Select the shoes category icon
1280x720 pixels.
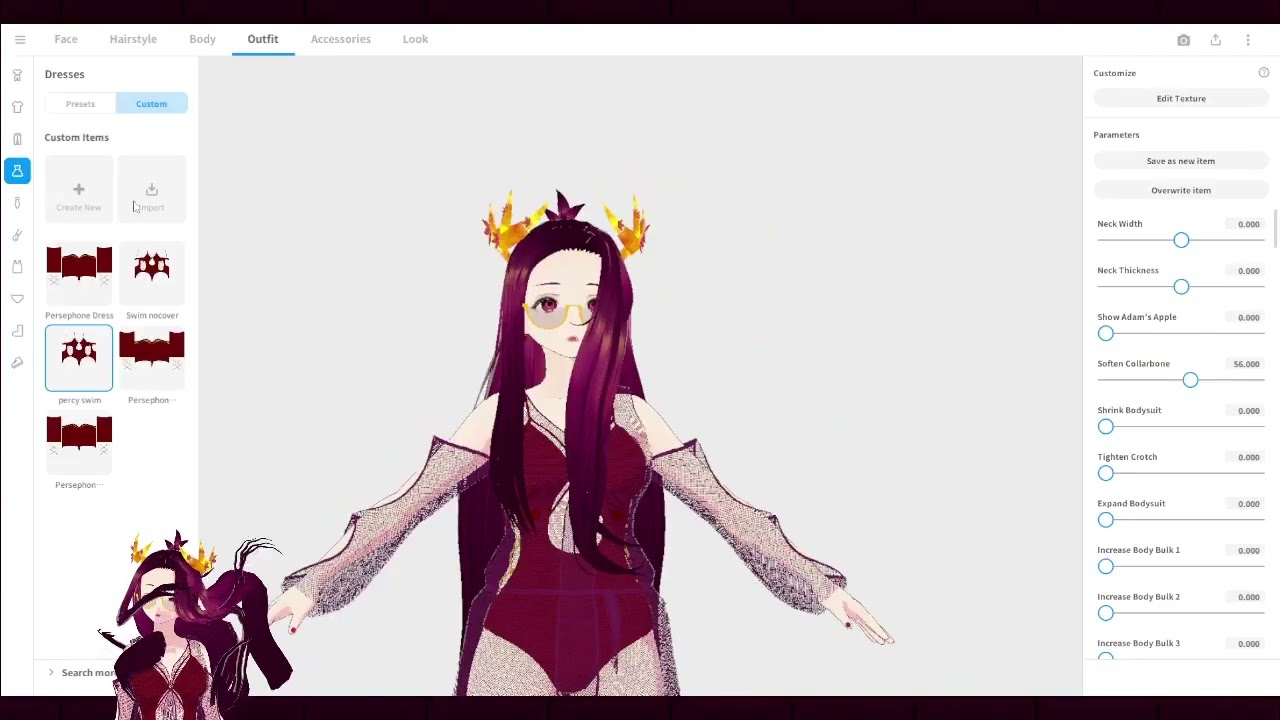[17, 363]
